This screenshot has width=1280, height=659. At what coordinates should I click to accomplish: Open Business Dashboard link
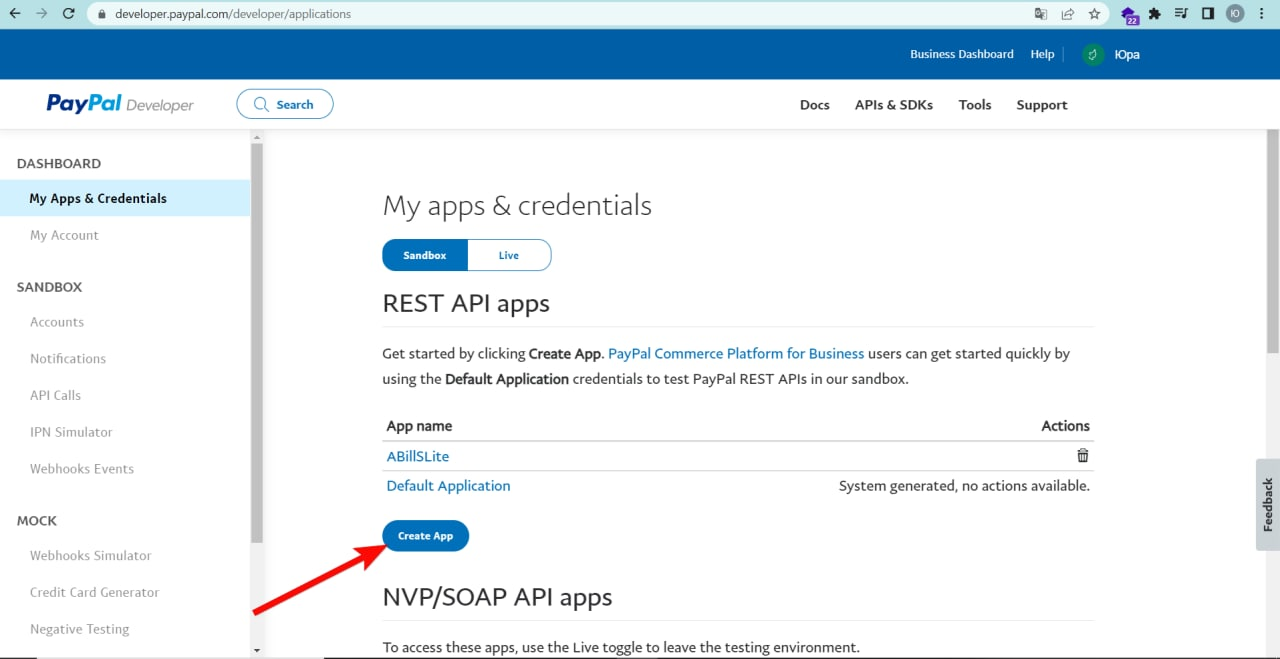(x=962, y=54)
